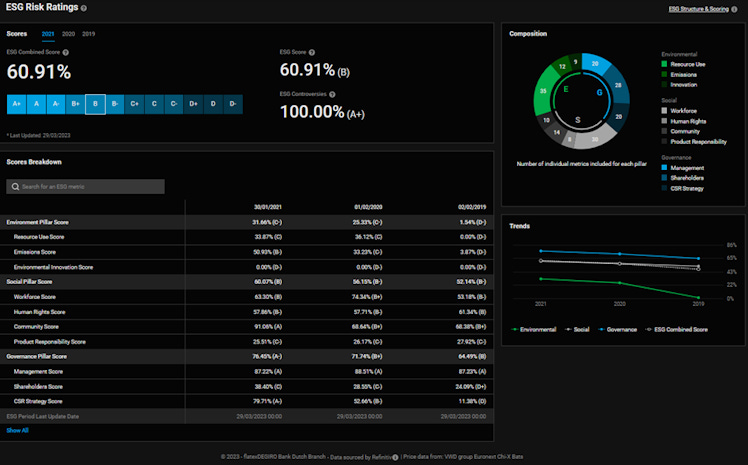Toggle ESG Combined Score series in Trends legend

pyautogui.click(x=676, y=330)
